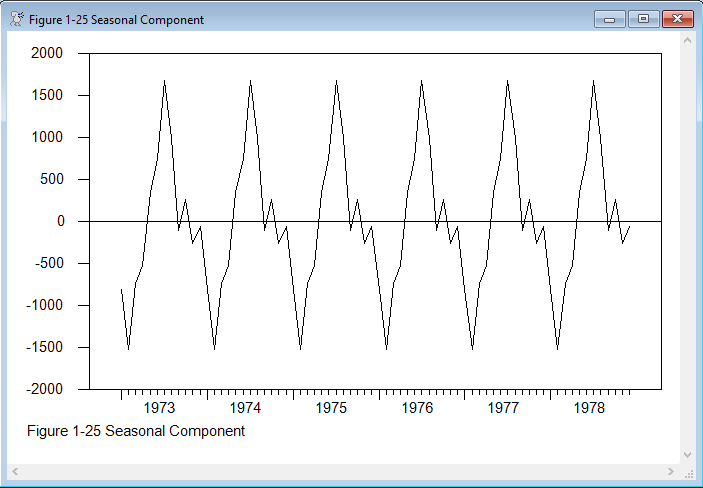This screenshot has width=703, height=488.
Task: Click the vertical scrollbar down arrow
Action: click(x=687, y=454)
